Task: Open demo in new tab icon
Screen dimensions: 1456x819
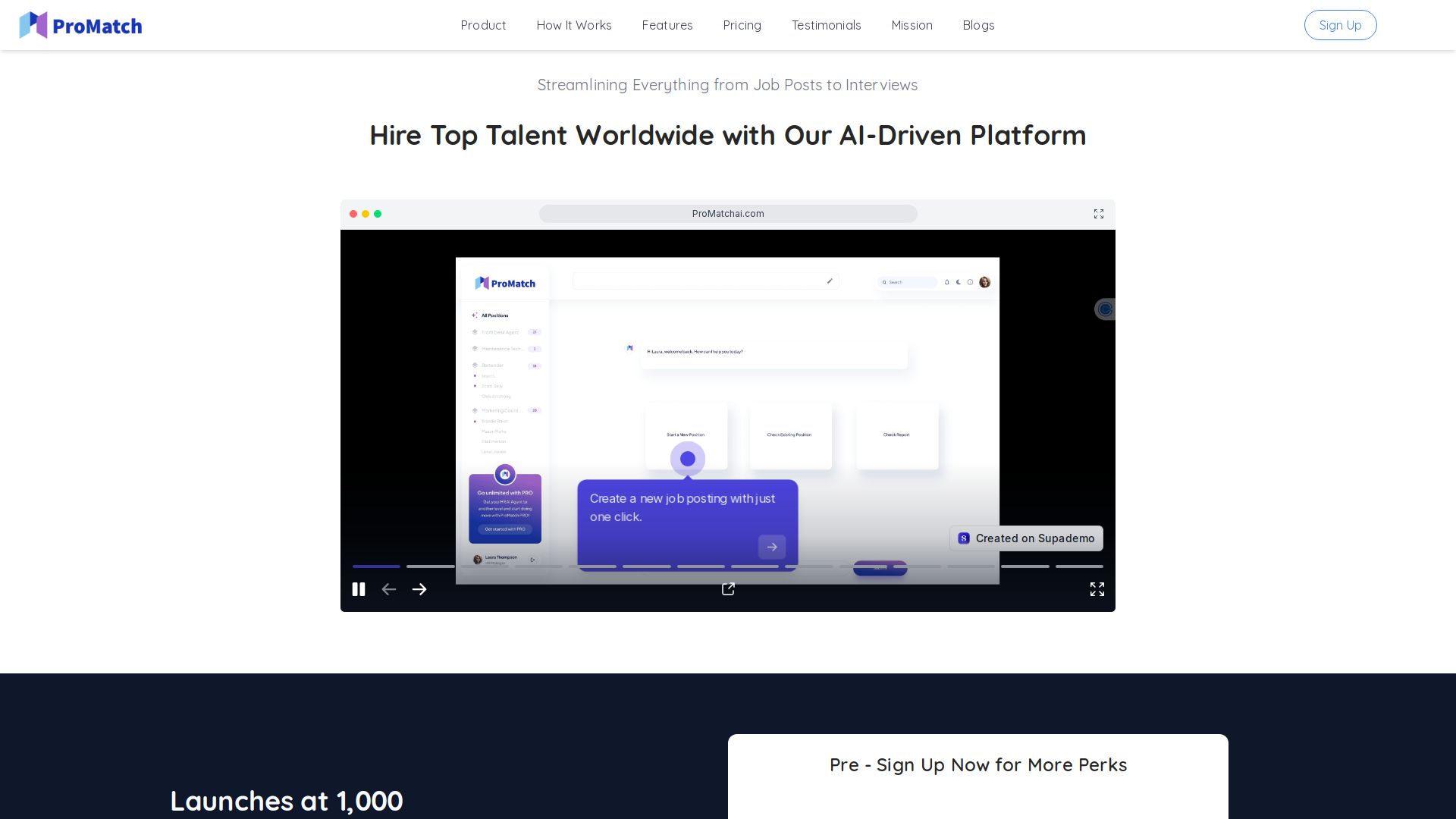Action: 729,589
